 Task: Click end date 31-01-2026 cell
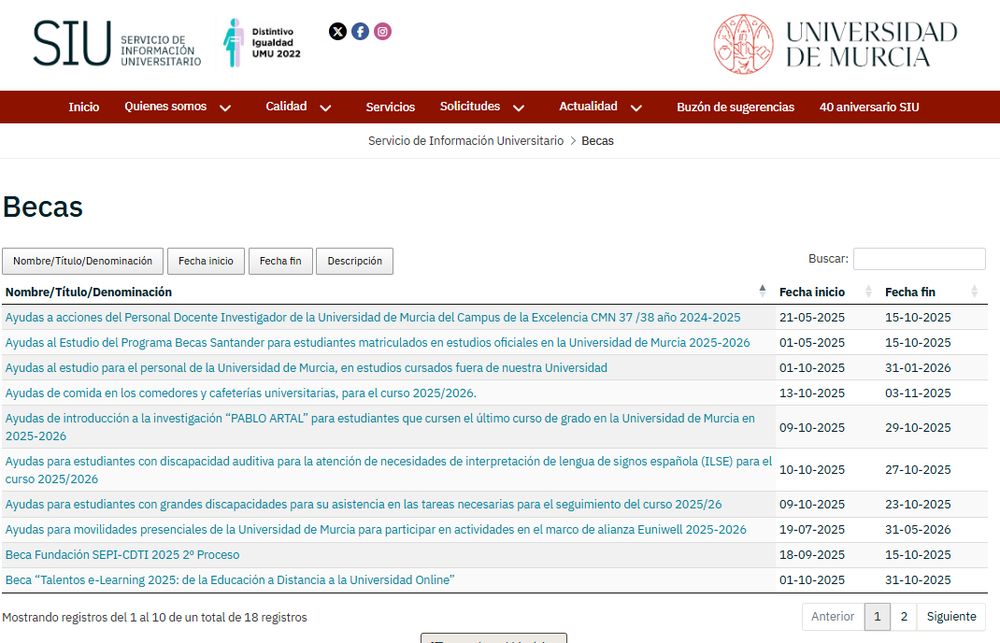coord(918,368)
